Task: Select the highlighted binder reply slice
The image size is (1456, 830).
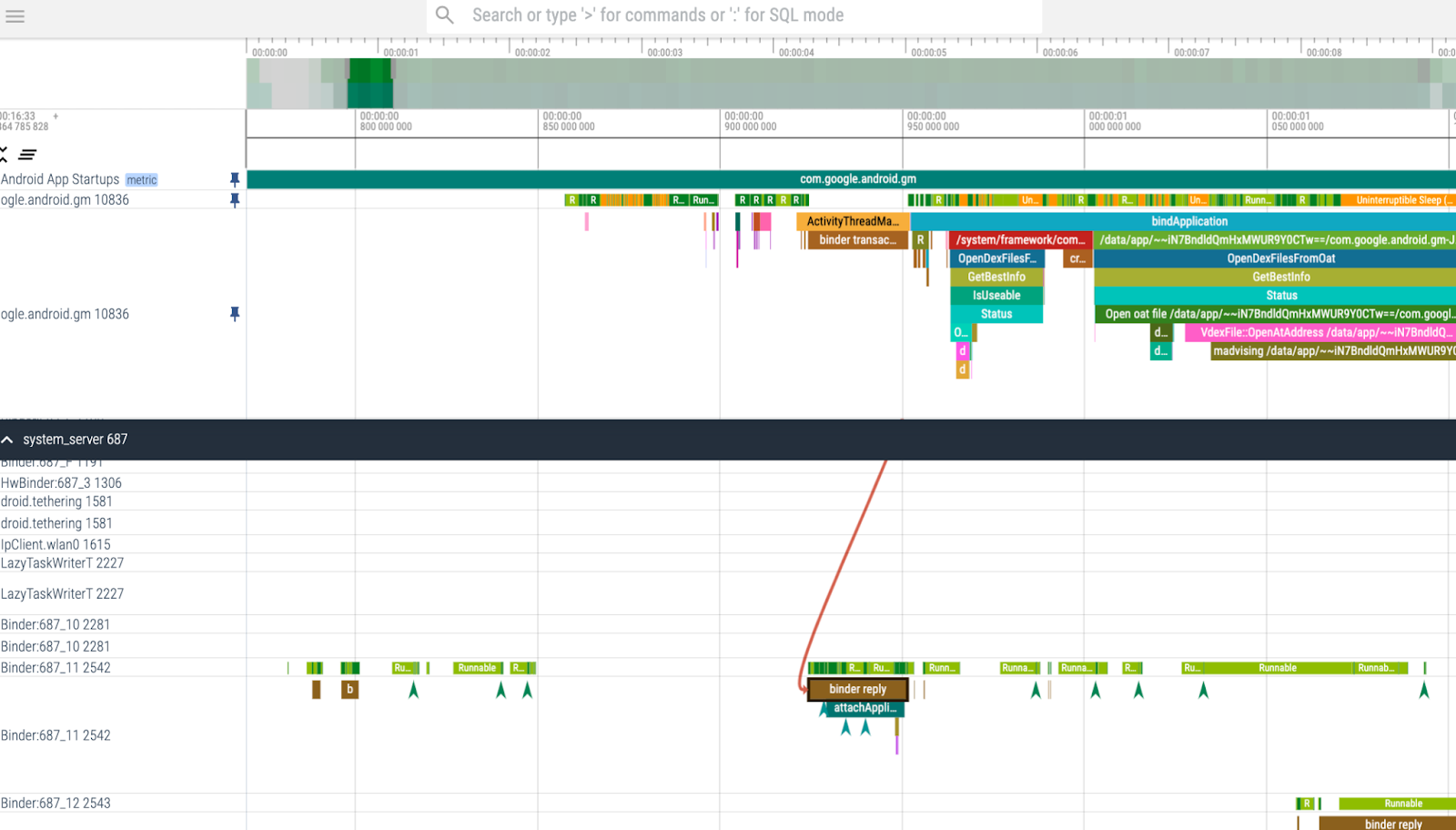Action: click(x=857, y=689)
